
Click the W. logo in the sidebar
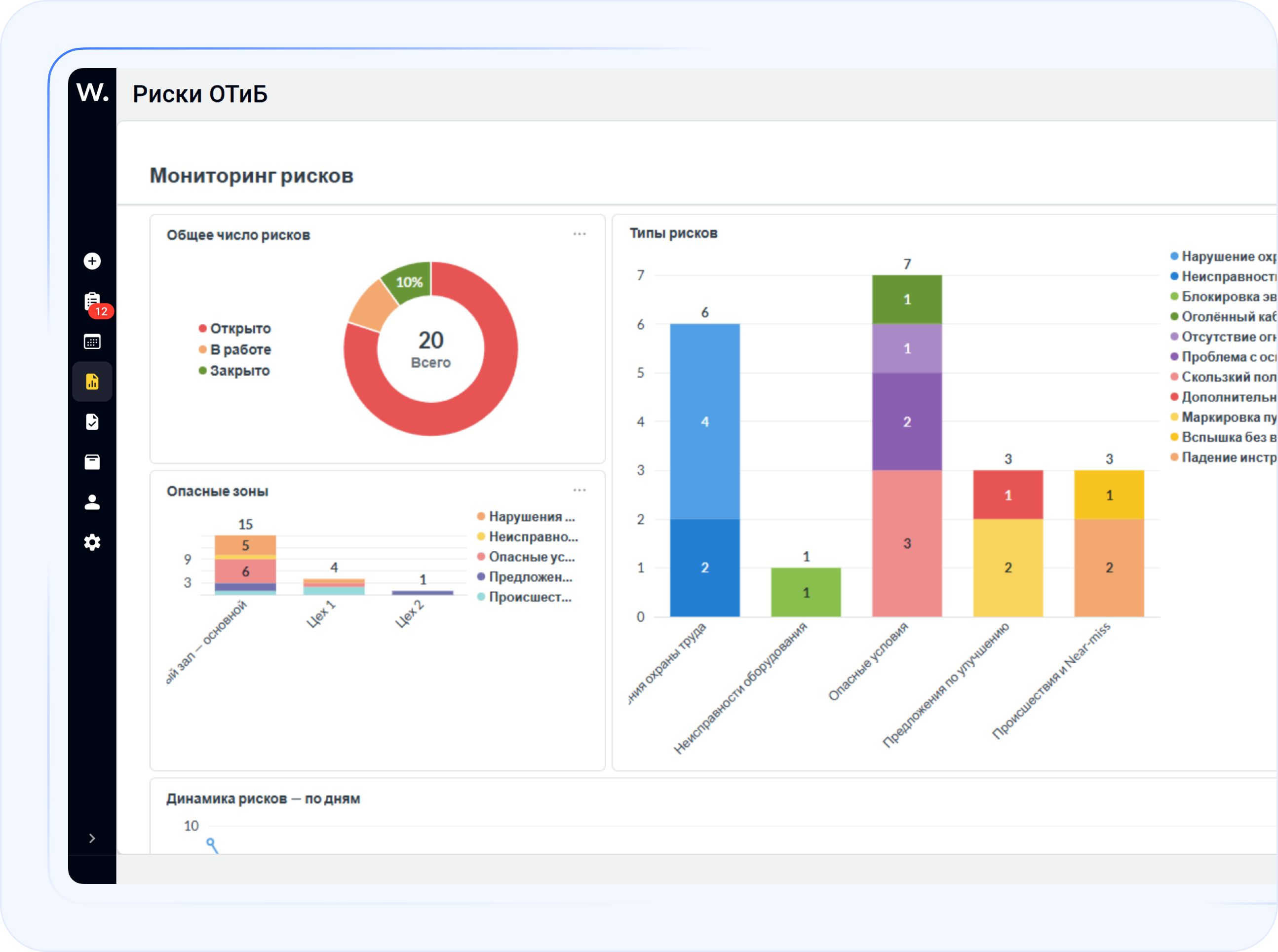coord(92,92)
